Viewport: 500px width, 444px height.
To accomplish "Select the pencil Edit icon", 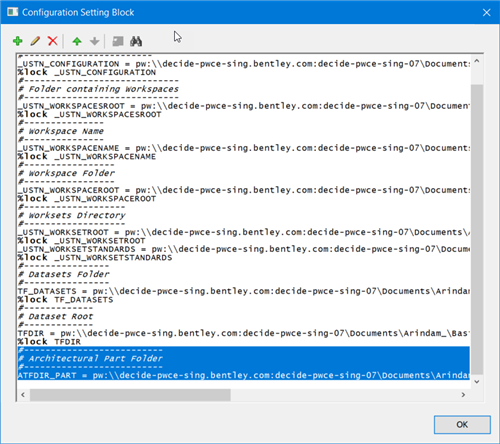I will [35, 41].
